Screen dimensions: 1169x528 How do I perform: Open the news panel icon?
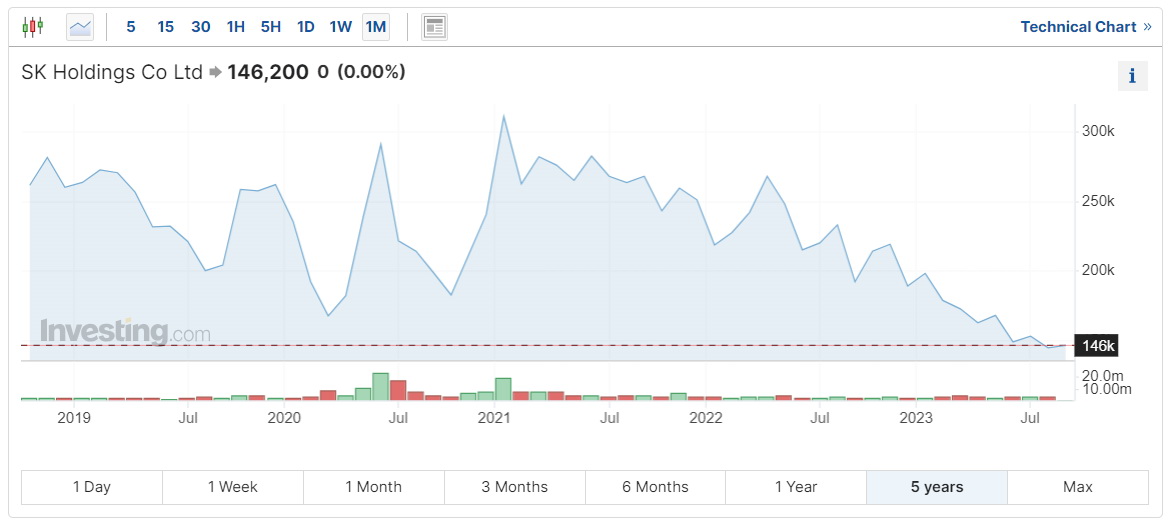coord(434,28)
